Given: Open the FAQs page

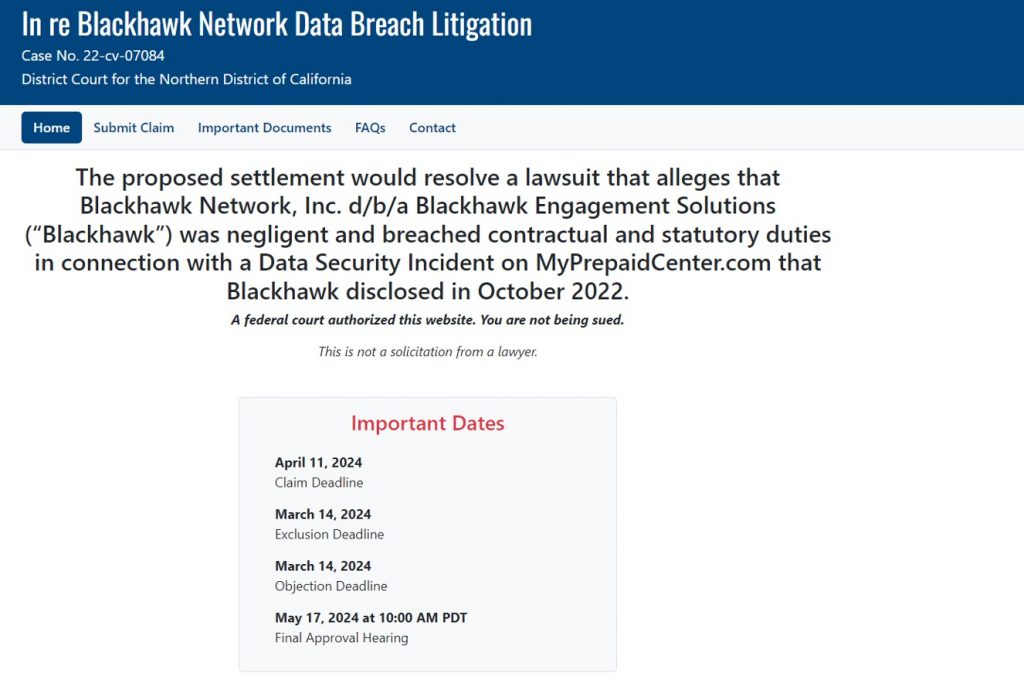Looking at the screenshot, I should click(370, 128).
